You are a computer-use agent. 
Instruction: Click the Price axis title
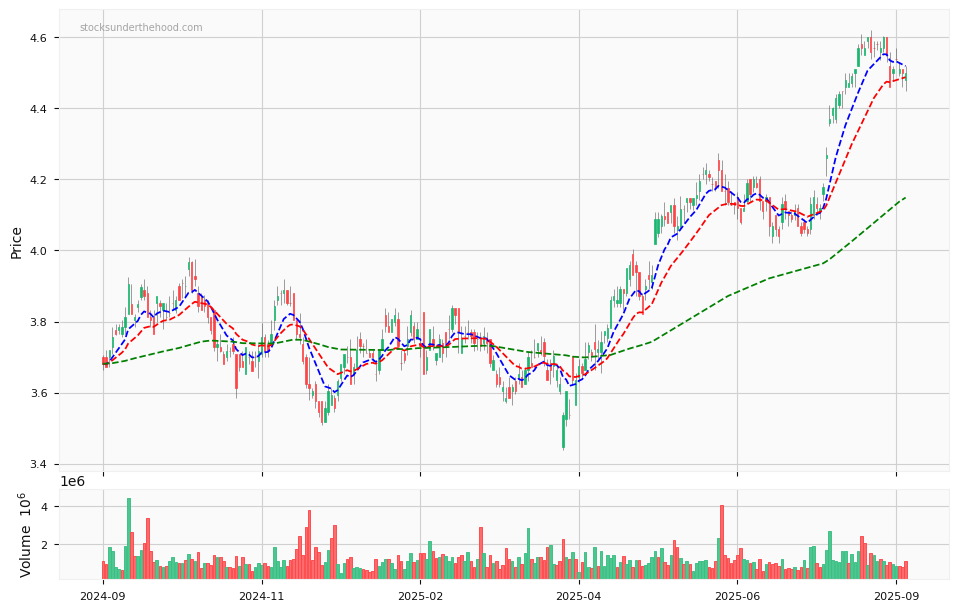(x=17, y=243)
